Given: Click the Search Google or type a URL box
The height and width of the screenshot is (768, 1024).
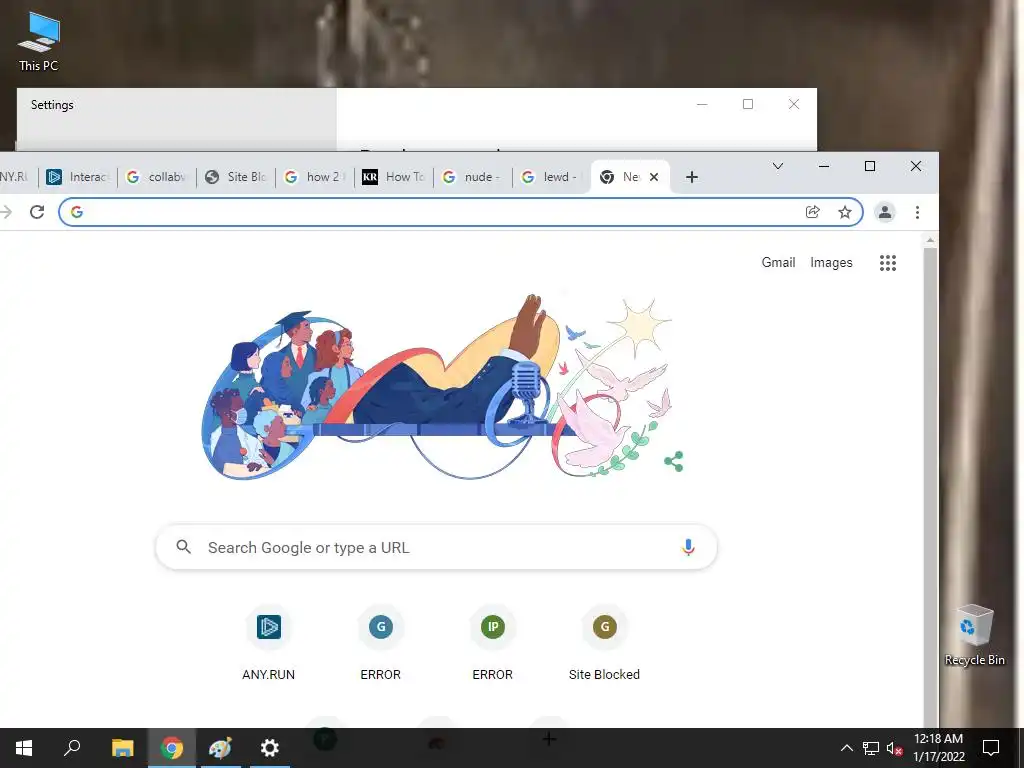Looking at the screenshot, I should click(x=436, y=547).
